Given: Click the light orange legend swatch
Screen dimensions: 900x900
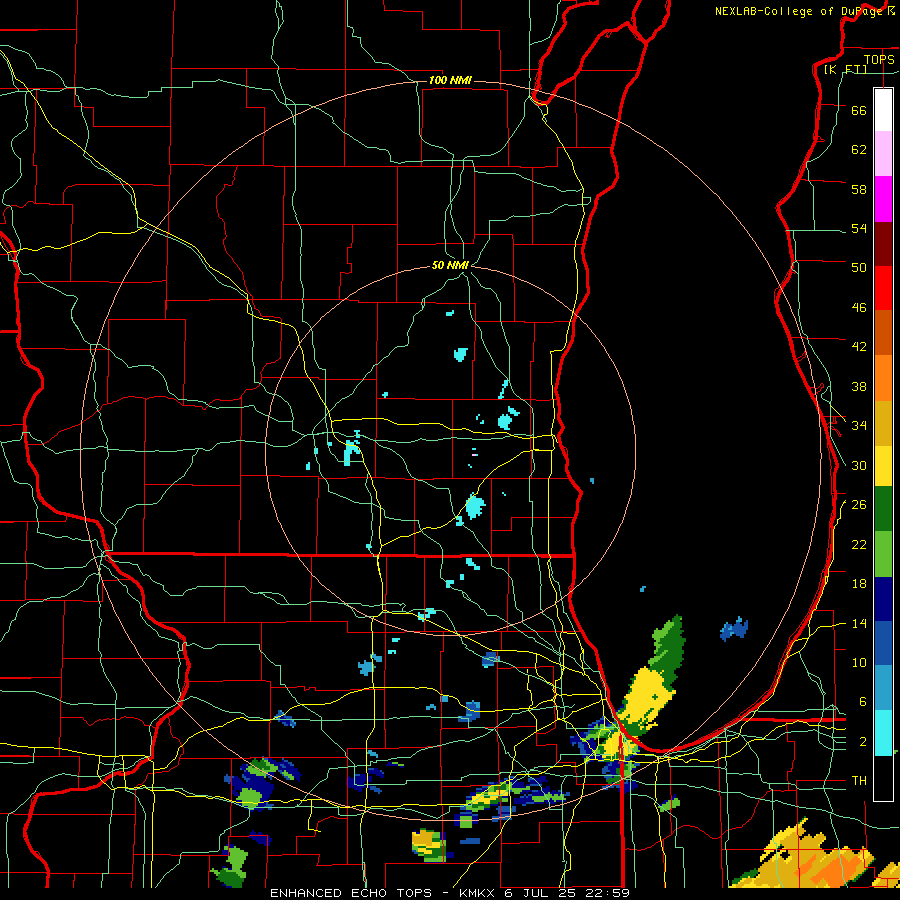Looking at the screenshot, I should 883,378.
